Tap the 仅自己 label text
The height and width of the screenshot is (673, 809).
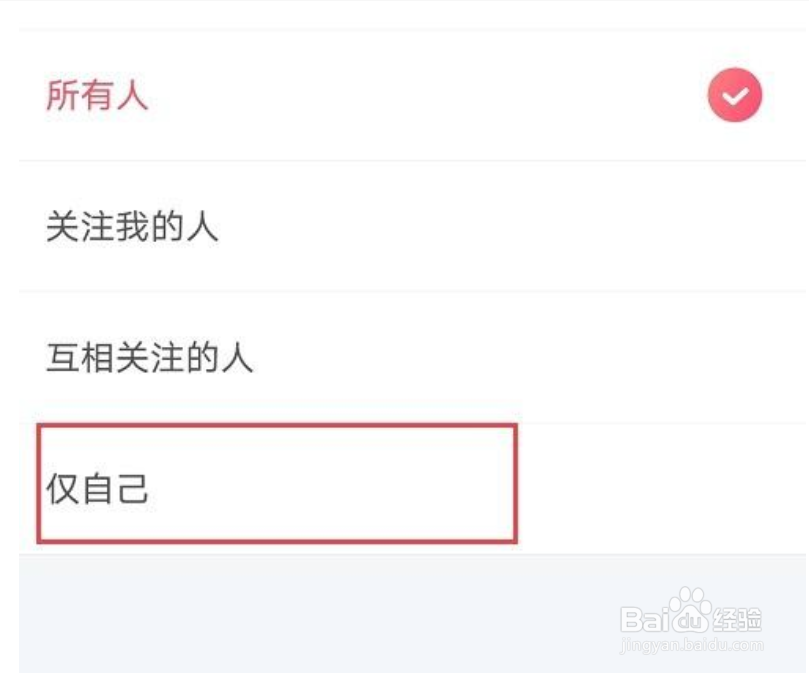[x=98, y=489]
